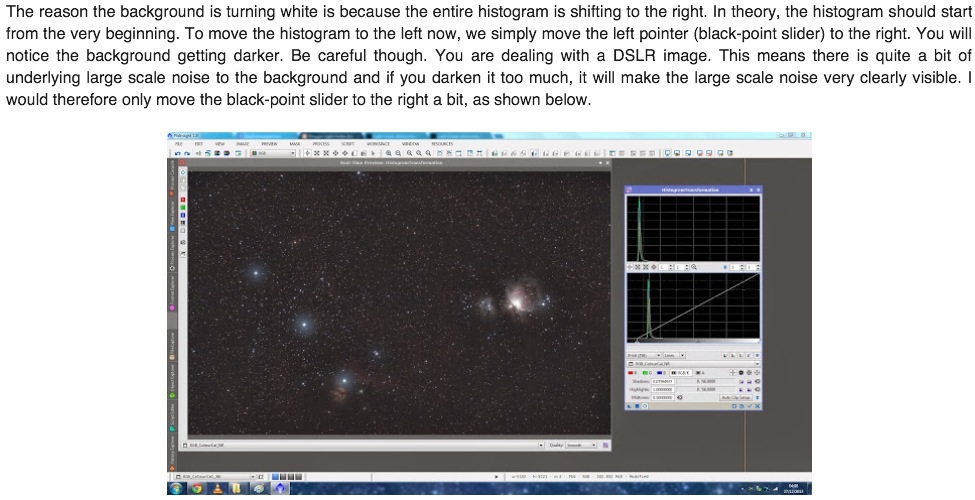This screenshot has width=975, height=500.
Task: Open the Quality dropdown under the preview
Action: pyautogui.click(x=593, y=444)
